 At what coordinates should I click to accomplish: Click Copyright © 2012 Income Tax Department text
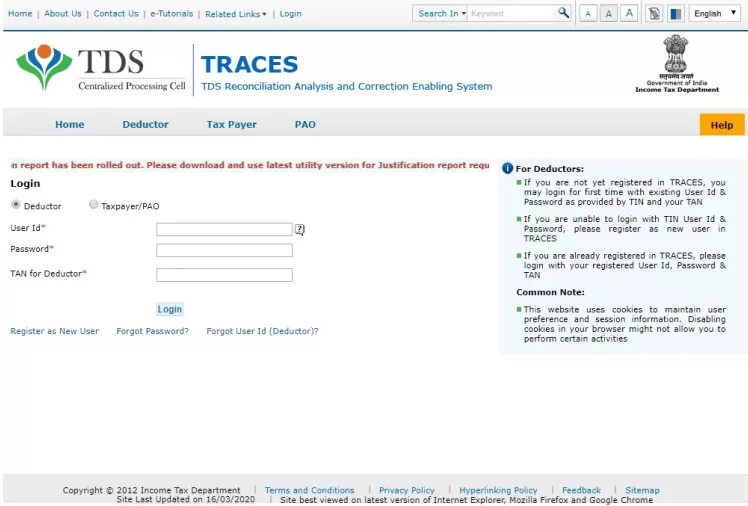tap(151, 490)
